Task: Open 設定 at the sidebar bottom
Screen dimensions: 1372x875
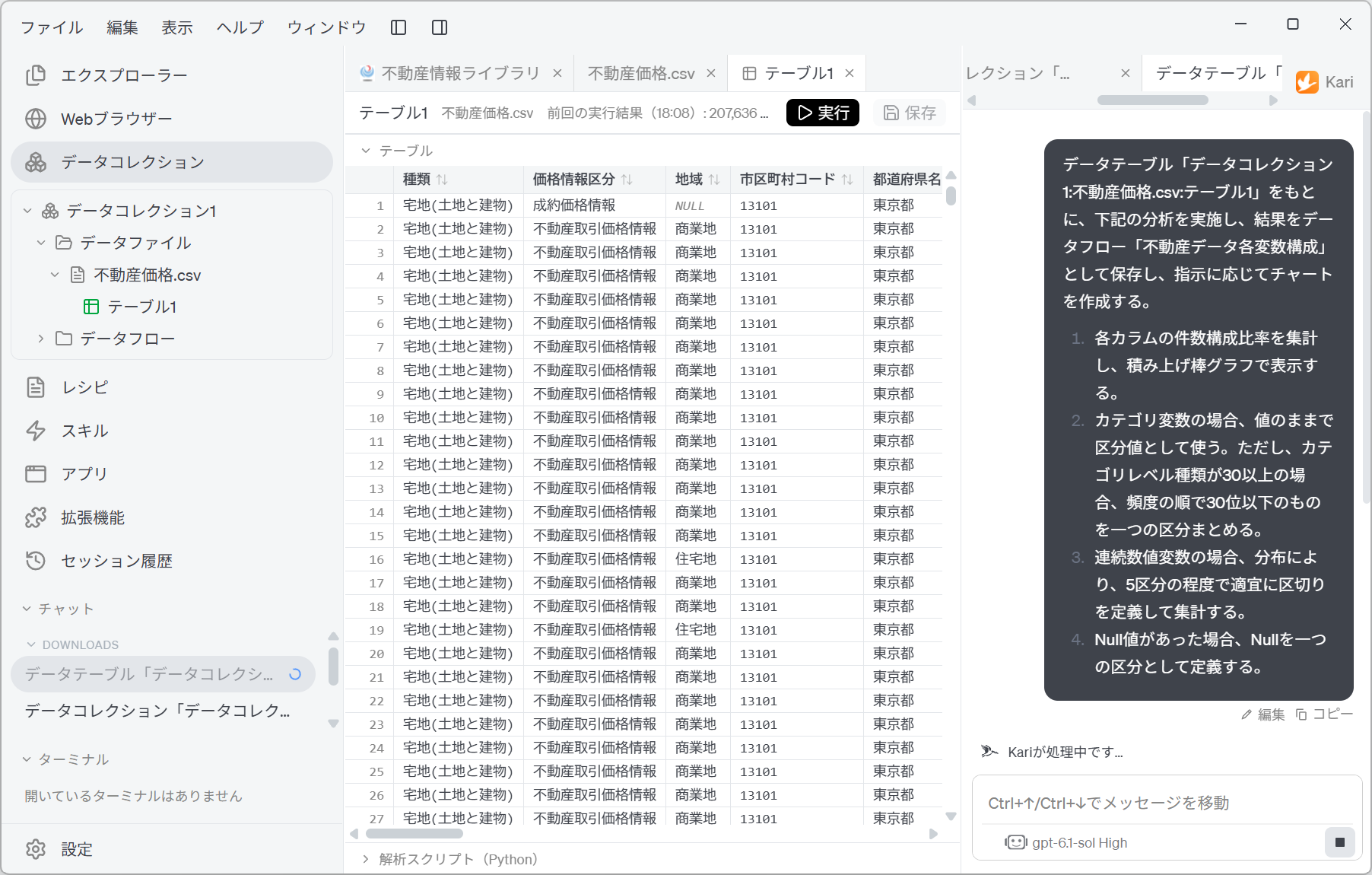Action: 171,849
